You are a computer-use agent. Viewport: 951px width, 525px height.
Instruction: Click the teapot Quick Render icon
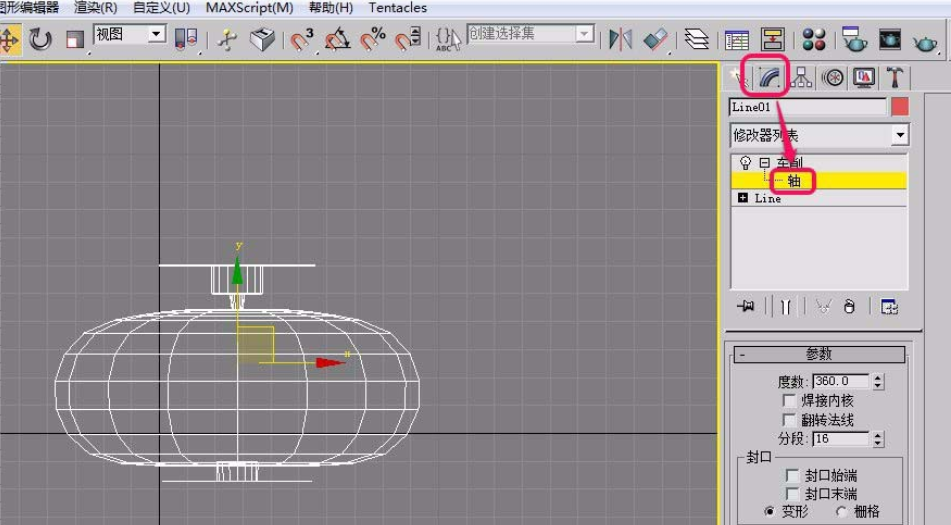pyautogui.click(x=926, y=40)
